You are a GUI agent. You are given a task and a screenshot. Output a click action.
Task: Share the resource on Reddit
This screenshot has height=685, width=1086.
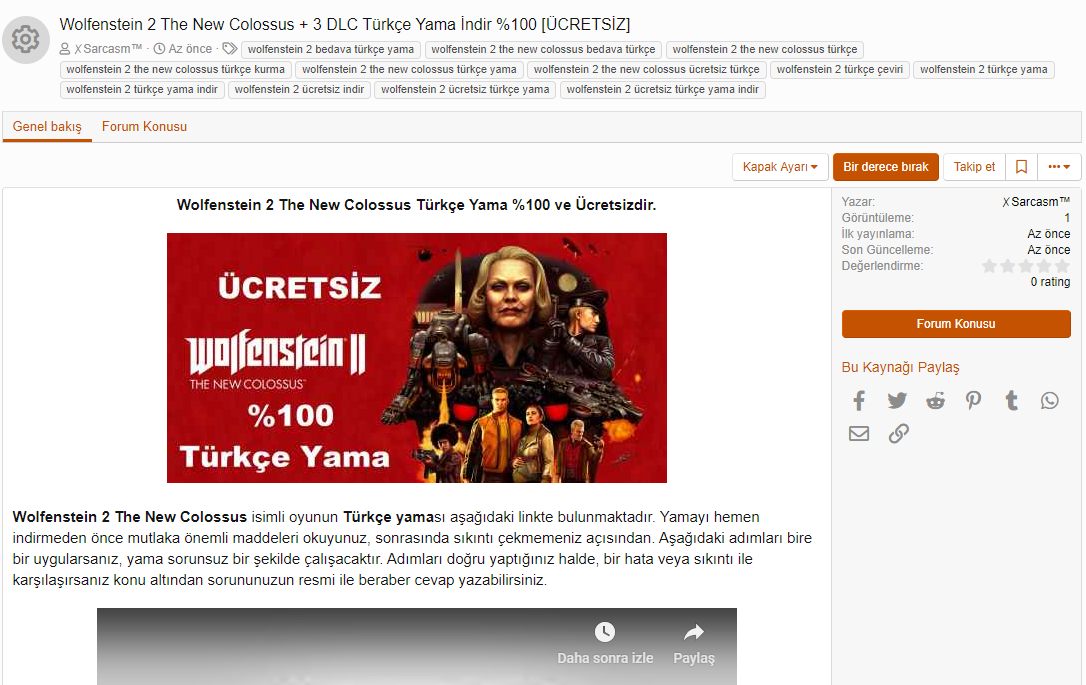(936, 400)
